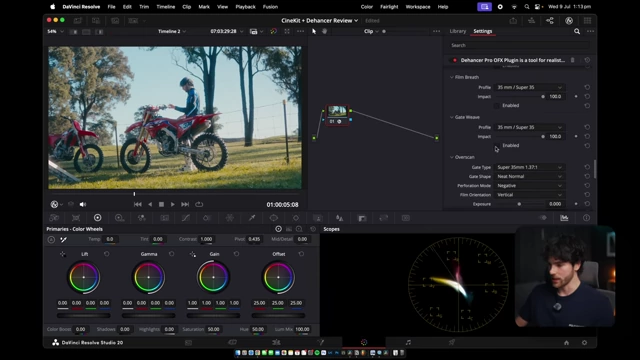640x360 pixels.
Task: Toggle loop playback icon
Action: 199,204
